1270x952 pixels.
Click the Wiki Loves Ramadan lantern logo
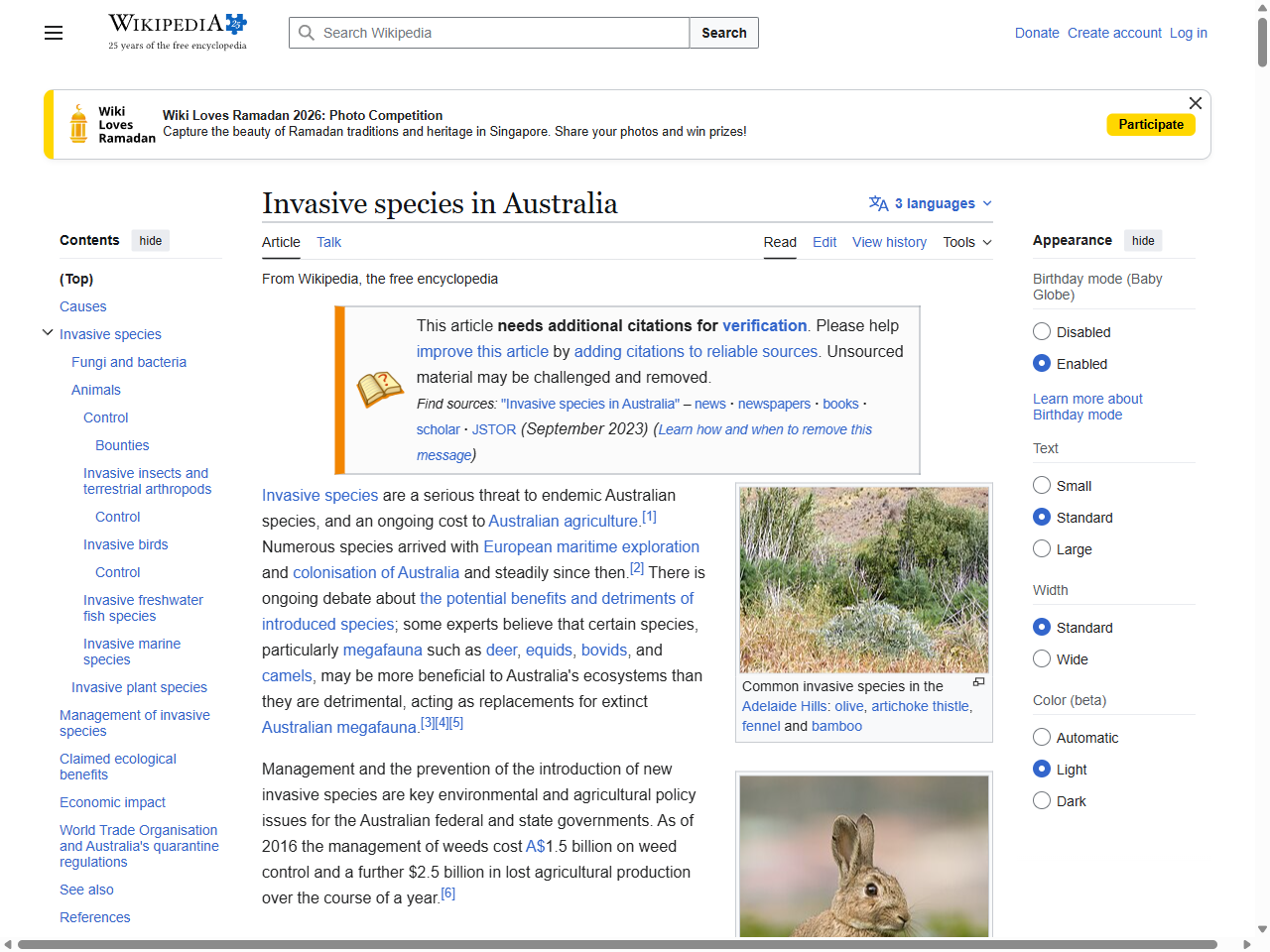[77, 124]
